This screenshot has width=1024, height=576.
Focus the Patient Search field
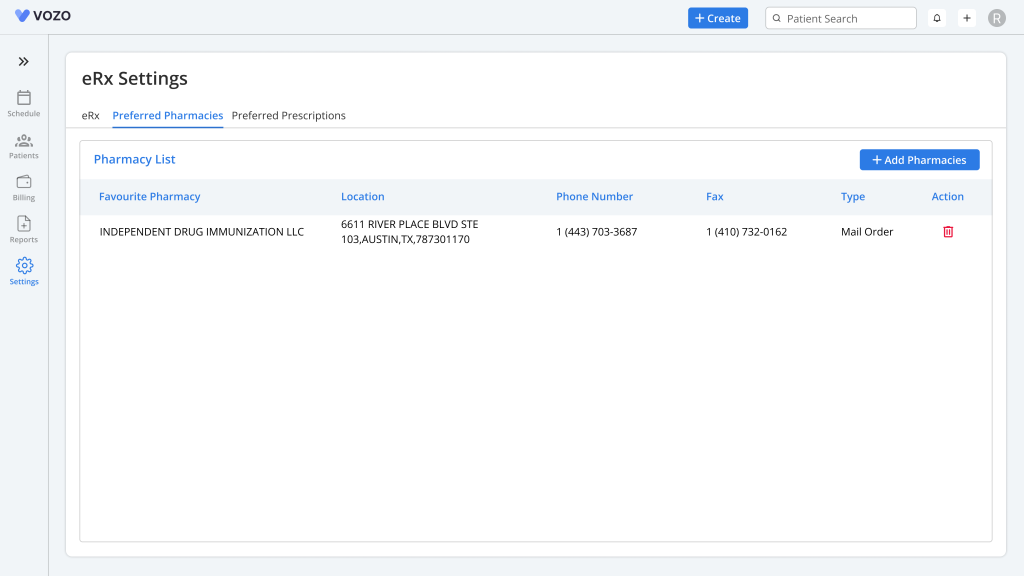click(x=845, y=18)
